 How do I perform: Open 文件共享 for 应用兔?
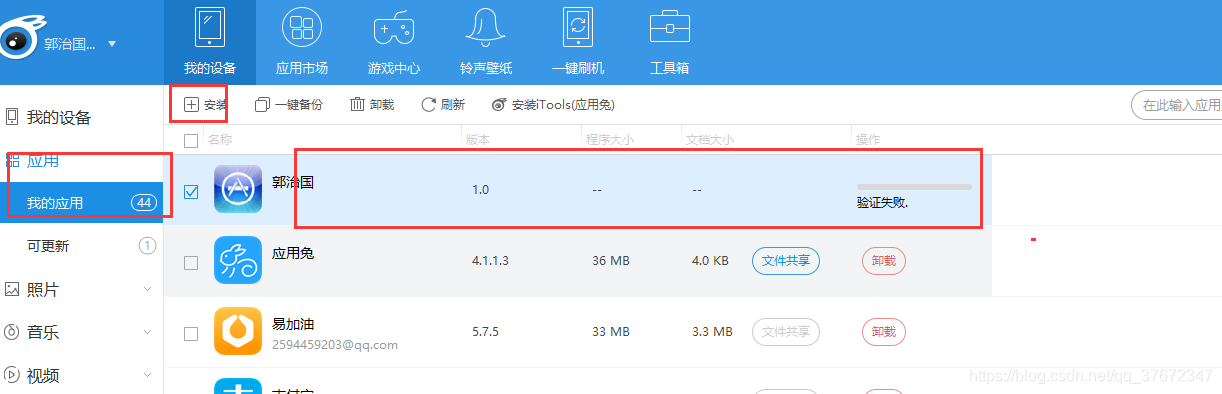pos(786,261)
